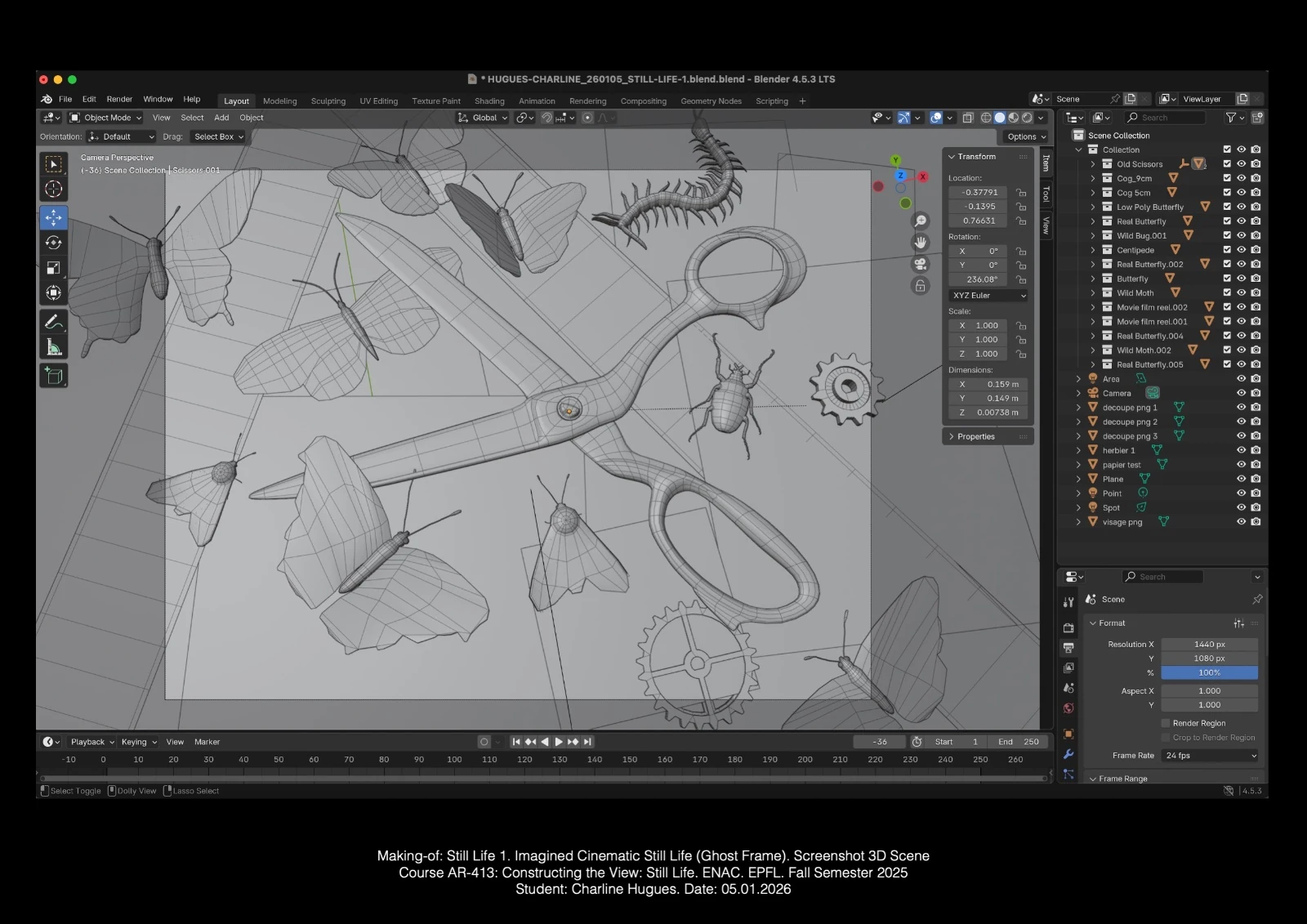Open the Keying popover in timeline
Screen dimensions: 1307x924
coord(139,742)
